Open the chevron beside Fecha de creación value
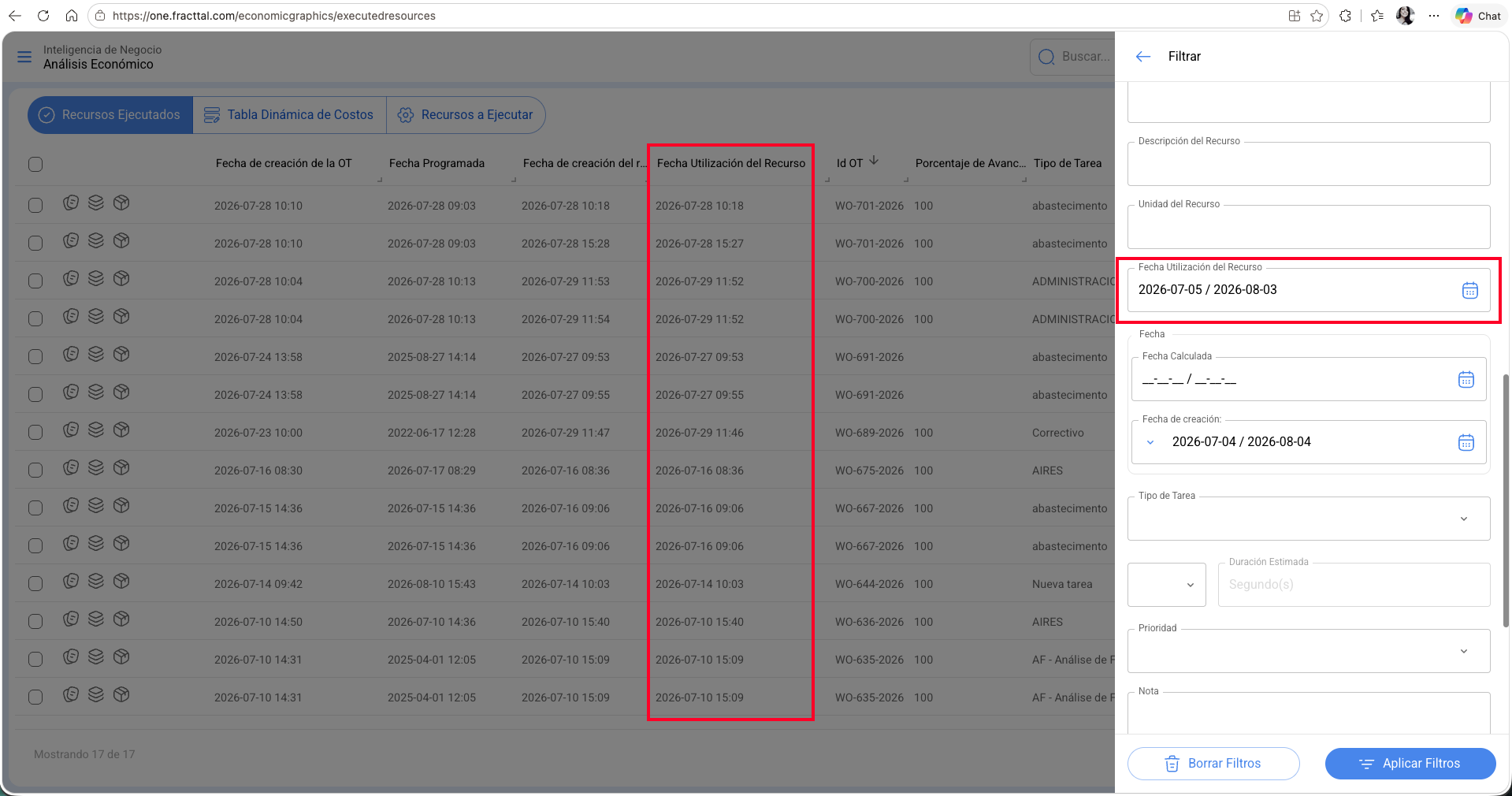 [x=1150, y=442]
